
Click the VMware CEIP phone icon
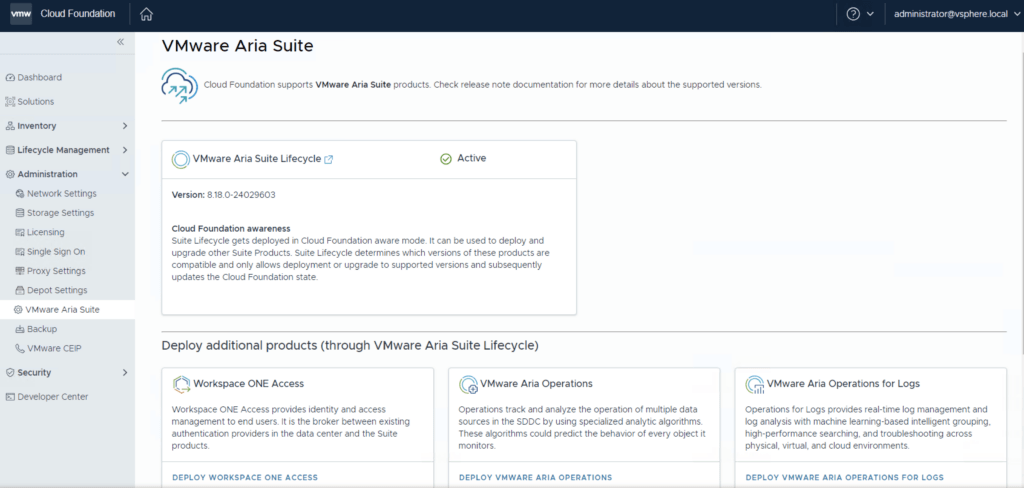click(x=19, y=348)
